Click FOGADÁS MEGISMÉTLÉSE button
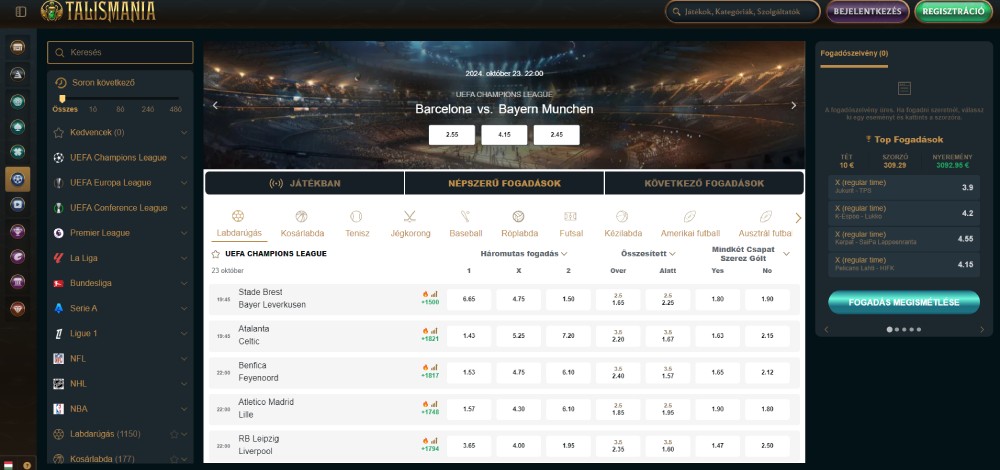1000x470 pixels. coord(904,302)
